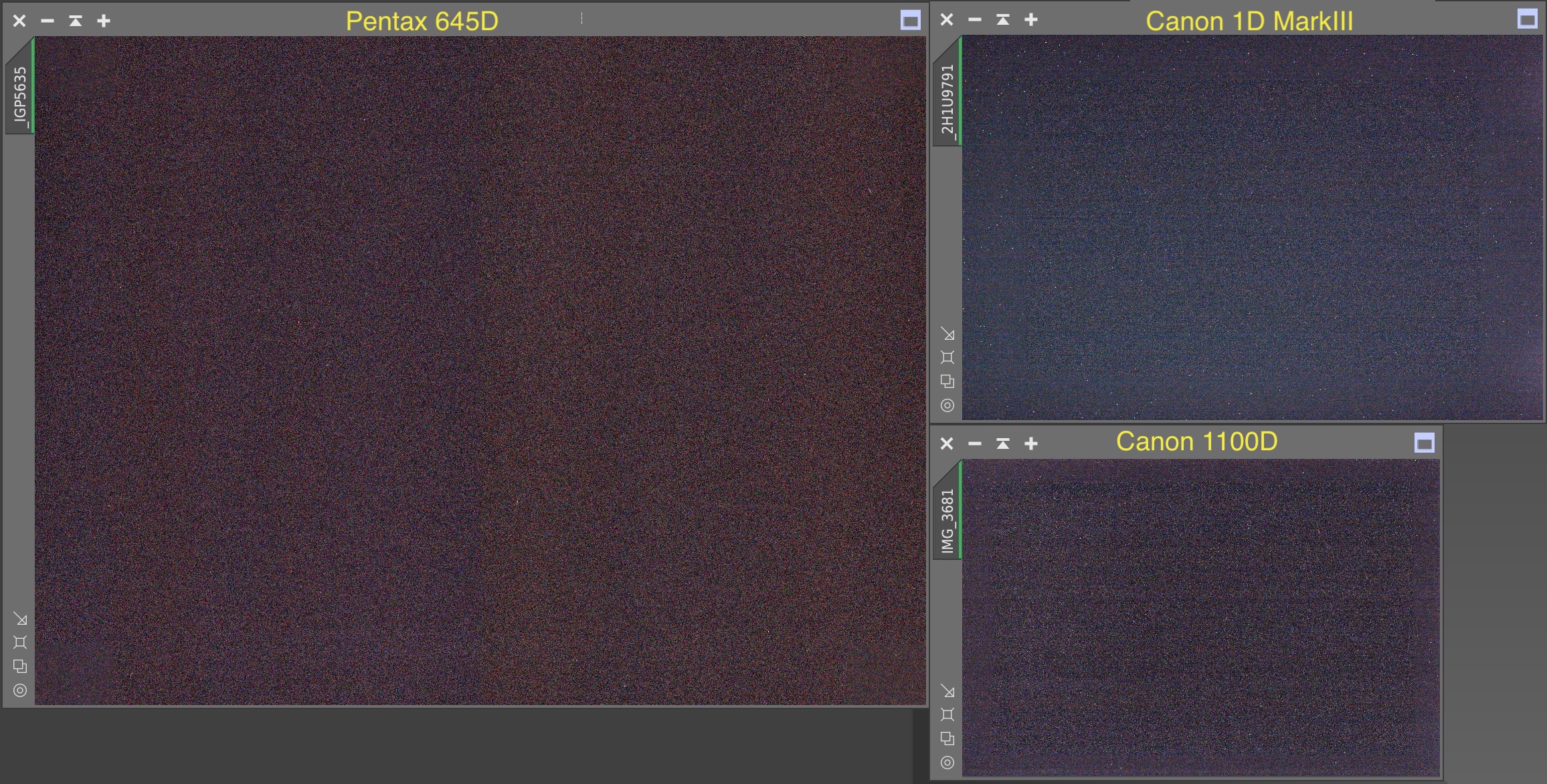Viewport: 1547px width, 784px height.
Task: Click the blue window-frame icon in the Canon 1100D title bar
Action: tap(1425, 443)
